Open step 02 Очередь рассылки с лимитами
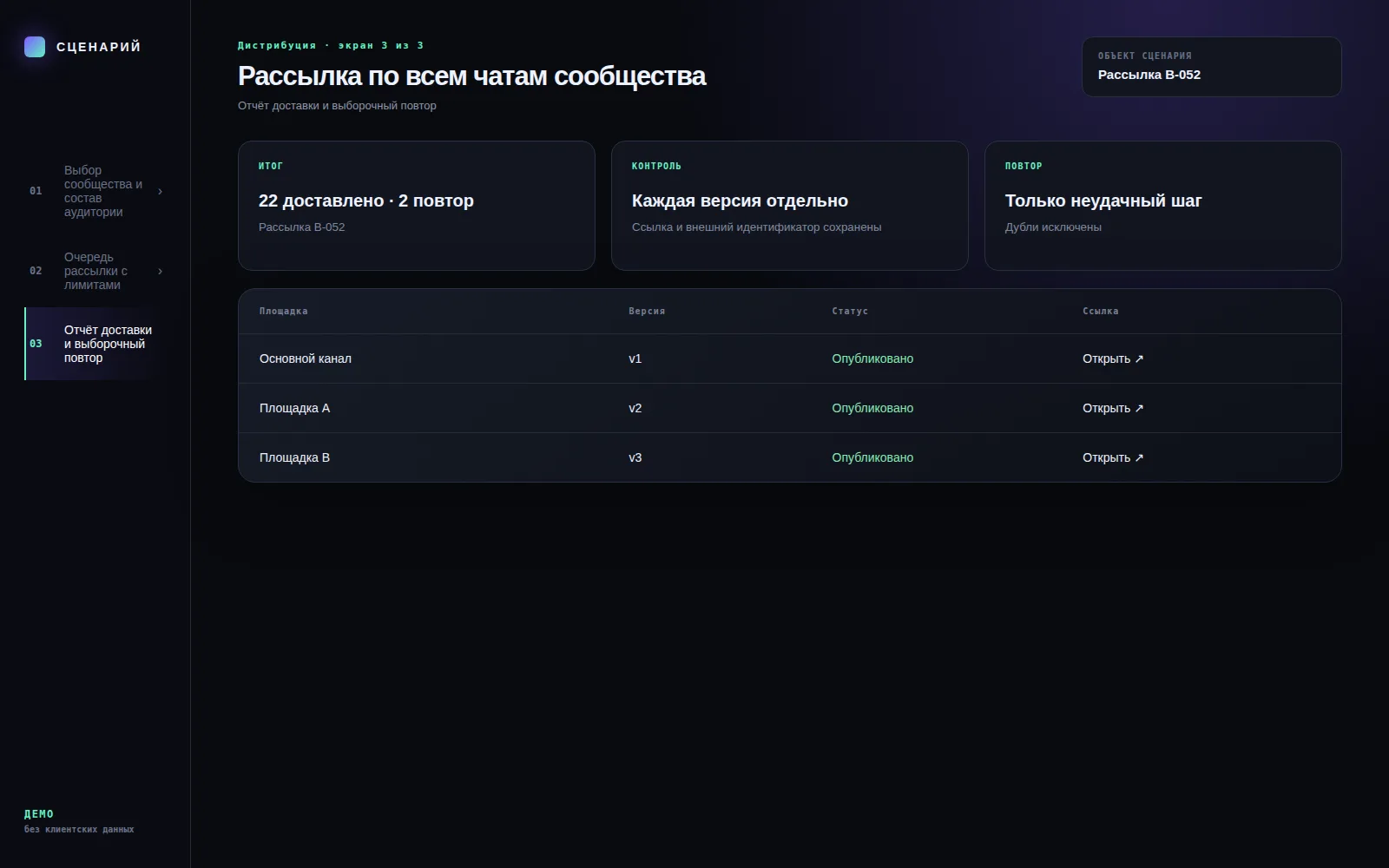The height and width of the screenshot is (868, 1389). click(95, 271)
